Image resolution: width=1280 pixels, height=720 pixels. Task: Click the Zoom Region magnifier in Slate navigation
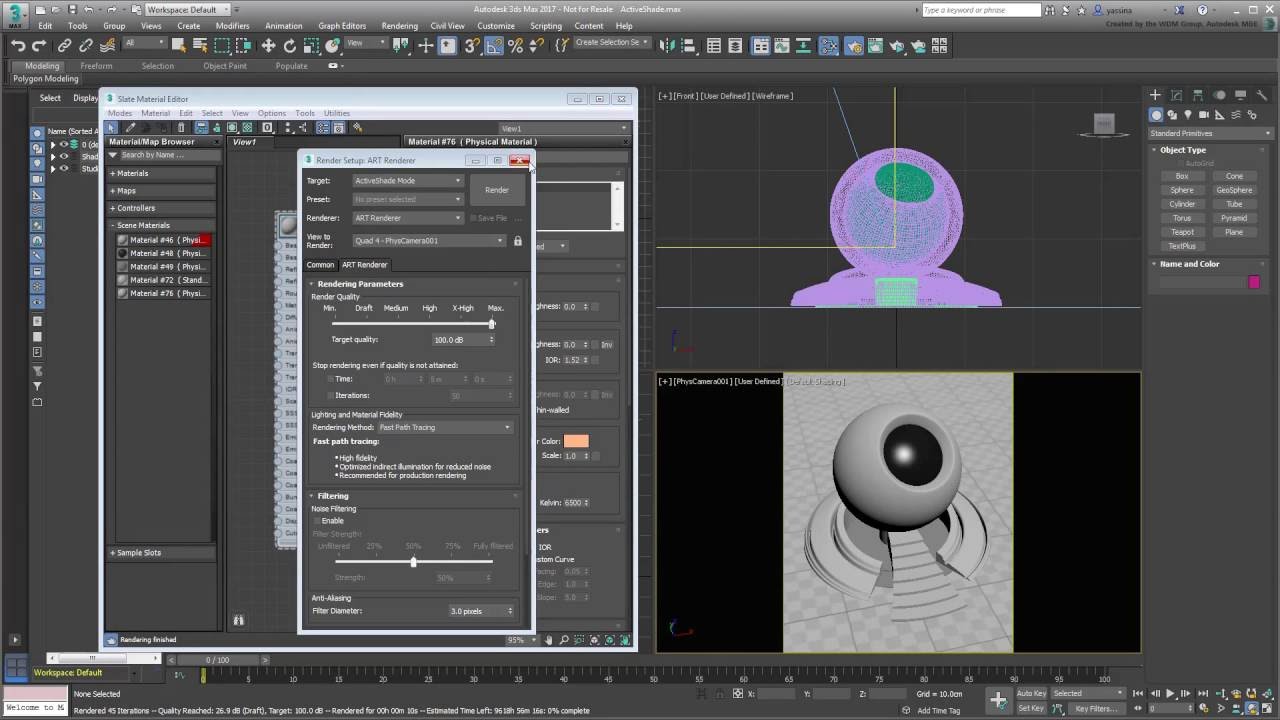tap(580, 640)
